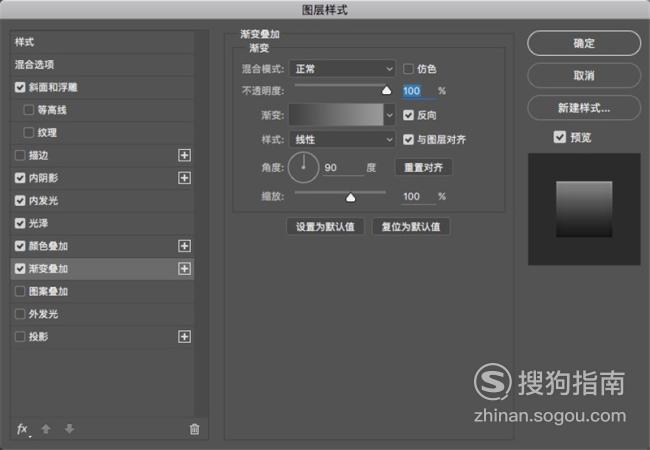
Task: Uncheck the 光泽 checkbox
Action: point(20,223)
